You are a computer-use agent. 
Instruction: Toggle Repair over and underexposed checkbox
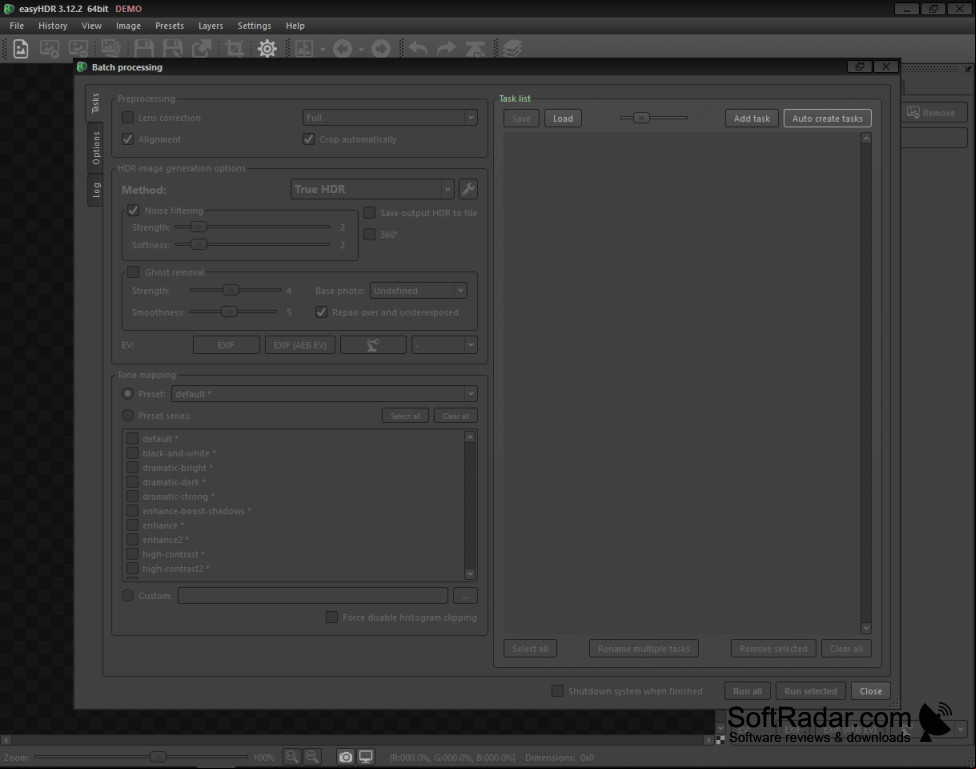[x=321, y=312]
